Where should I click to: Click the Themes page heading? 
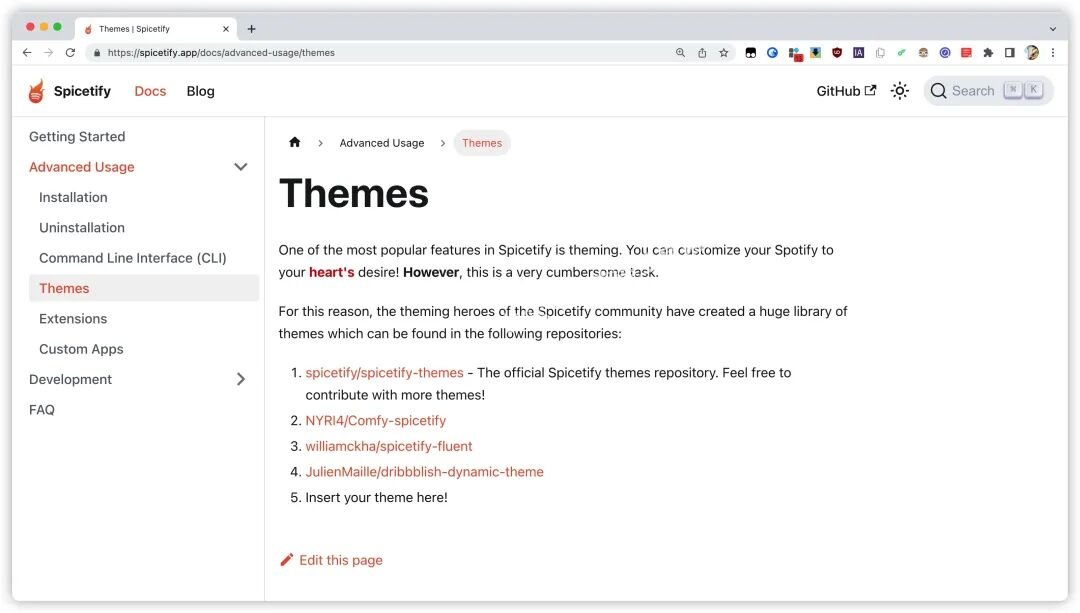click(x=353, y=193)
